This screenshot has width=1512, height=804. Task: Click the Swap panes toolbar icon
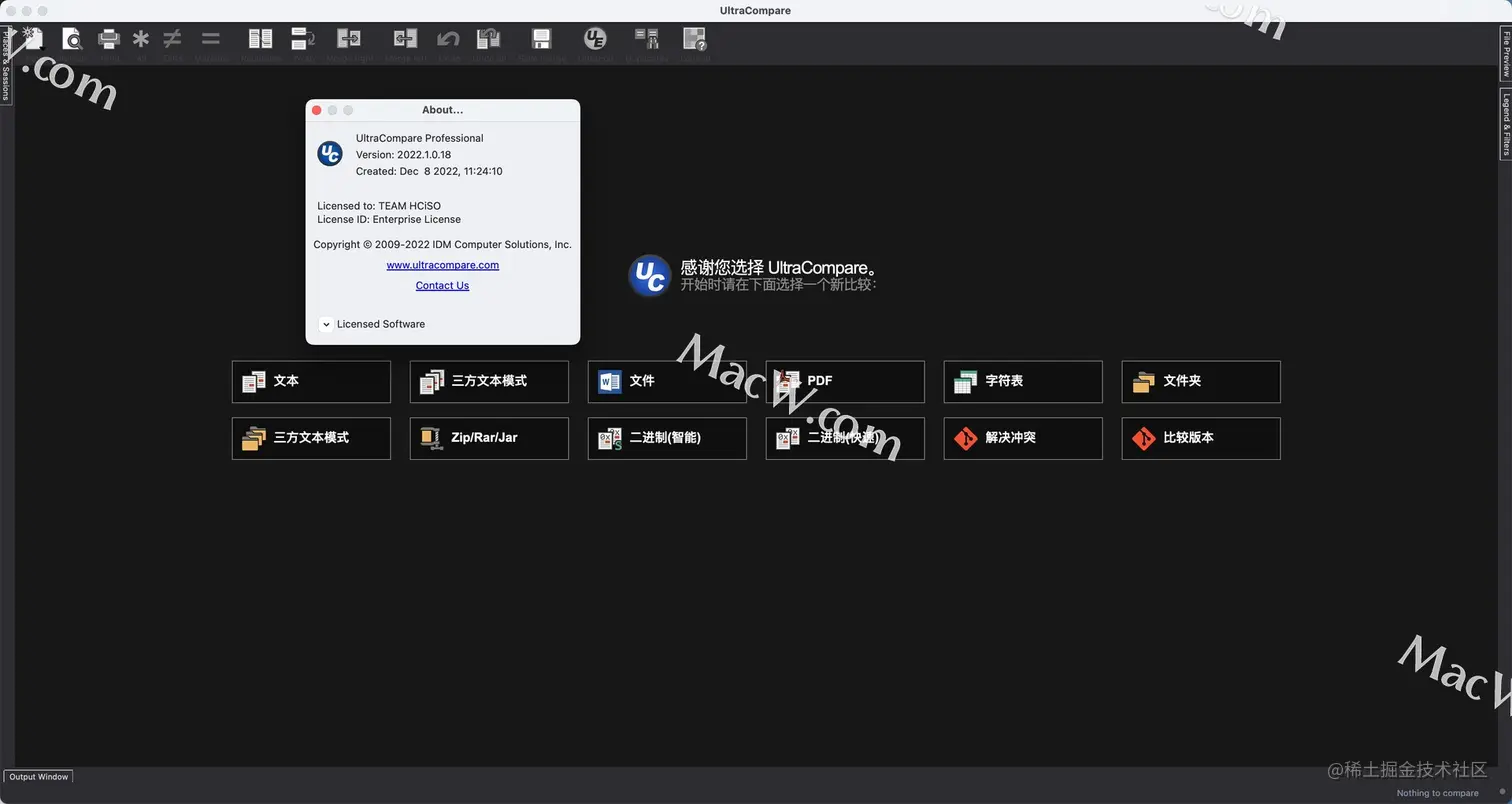[303, 39]
